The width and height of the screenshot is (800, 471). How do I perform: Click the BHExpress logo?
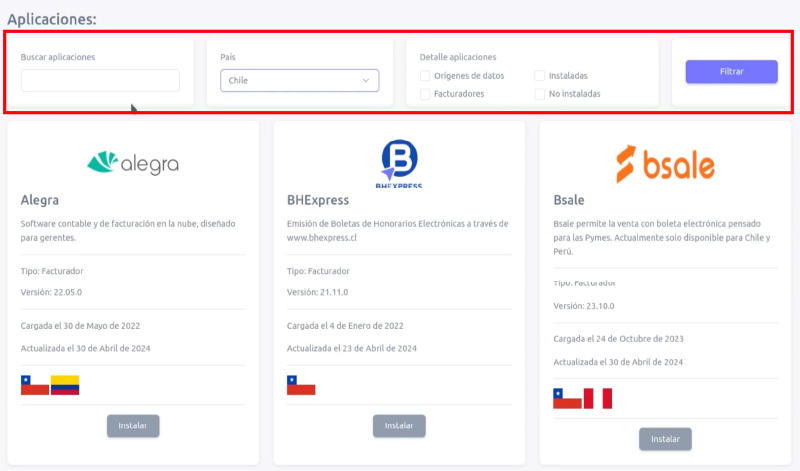[x=399, y=163]
